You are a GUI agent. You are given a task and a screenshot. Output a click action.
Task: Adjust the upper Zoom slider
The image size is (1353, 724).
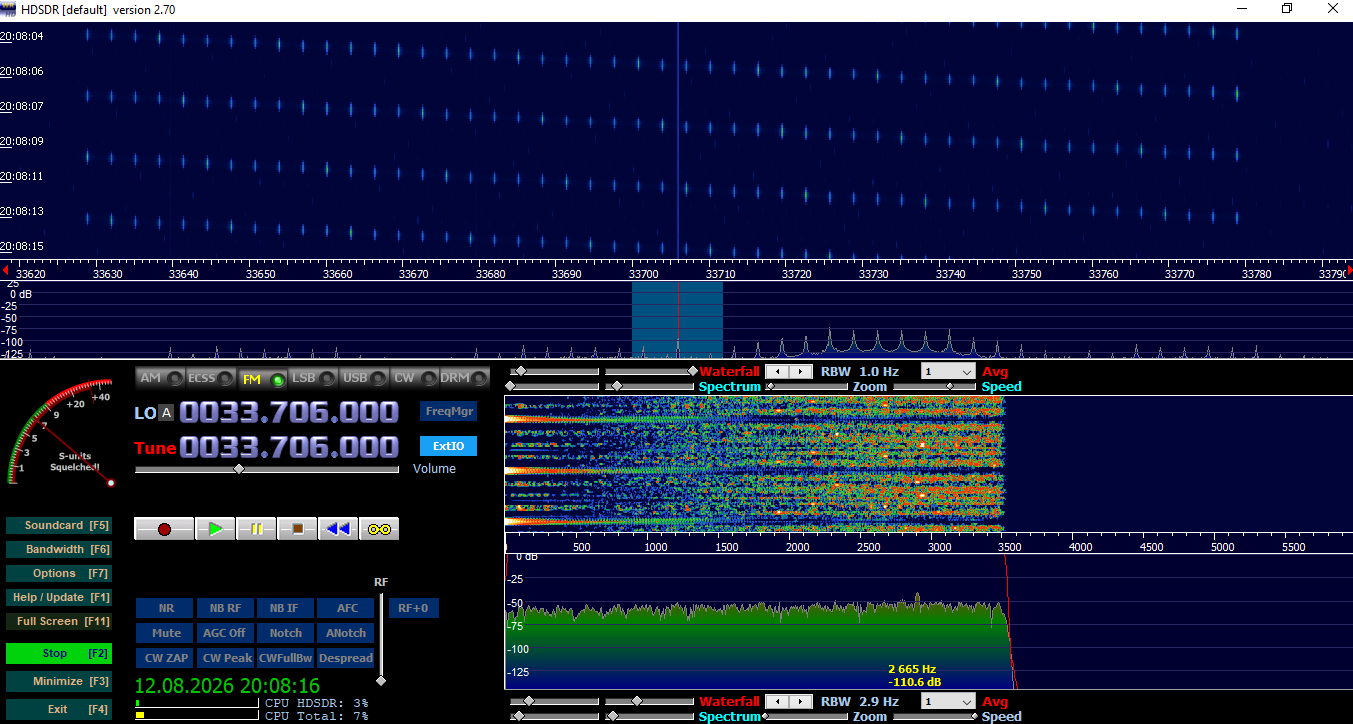[x=808, y=386]
